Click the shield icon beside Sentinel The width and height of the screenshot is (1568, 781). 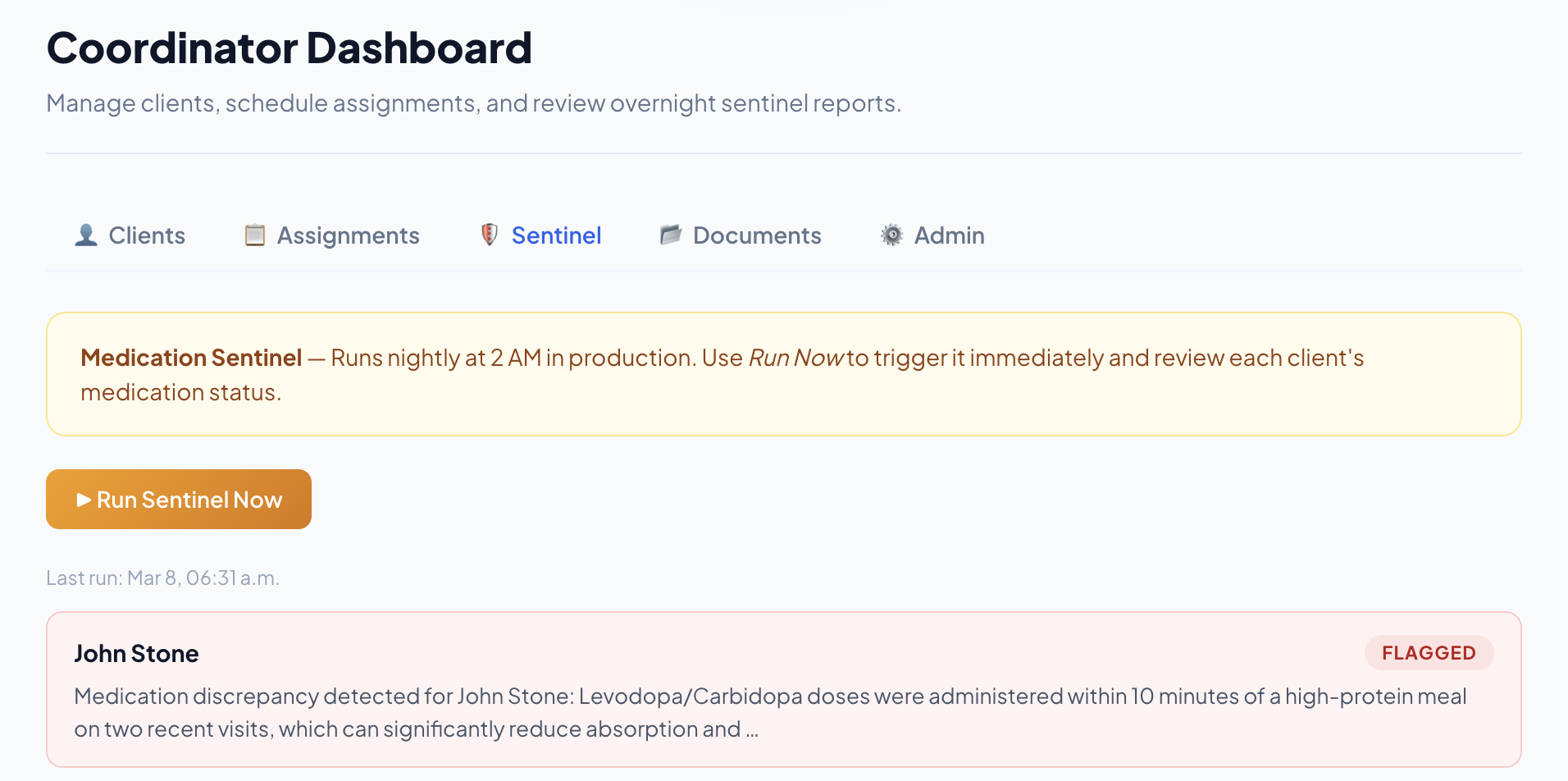(x=490, y=235)
